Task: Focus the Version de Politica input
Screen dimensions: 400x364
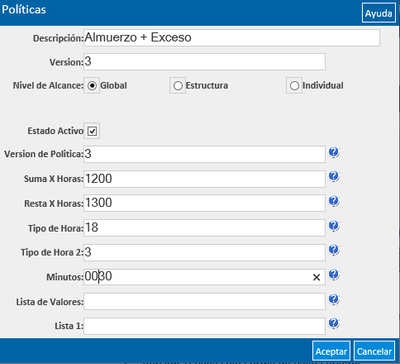Action: click(x=204, y=154)
